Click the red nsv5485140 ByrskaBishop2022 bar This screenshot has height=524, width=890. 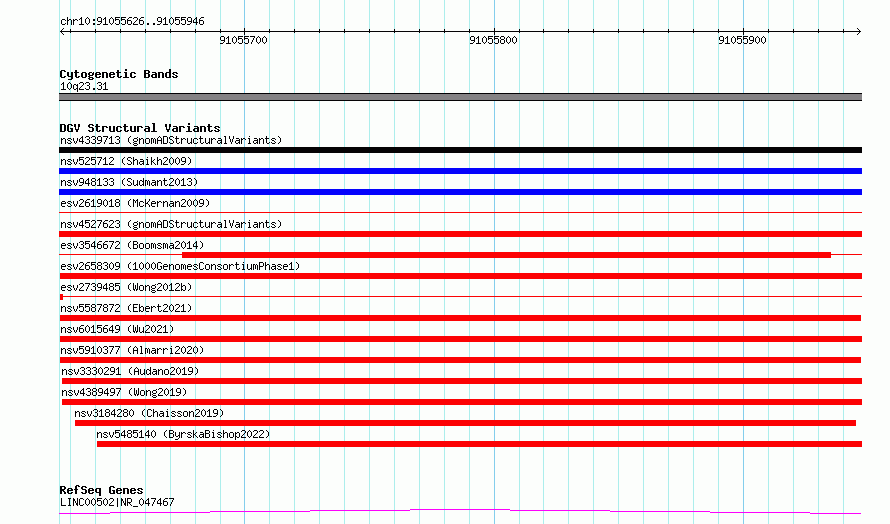[480, 444]
